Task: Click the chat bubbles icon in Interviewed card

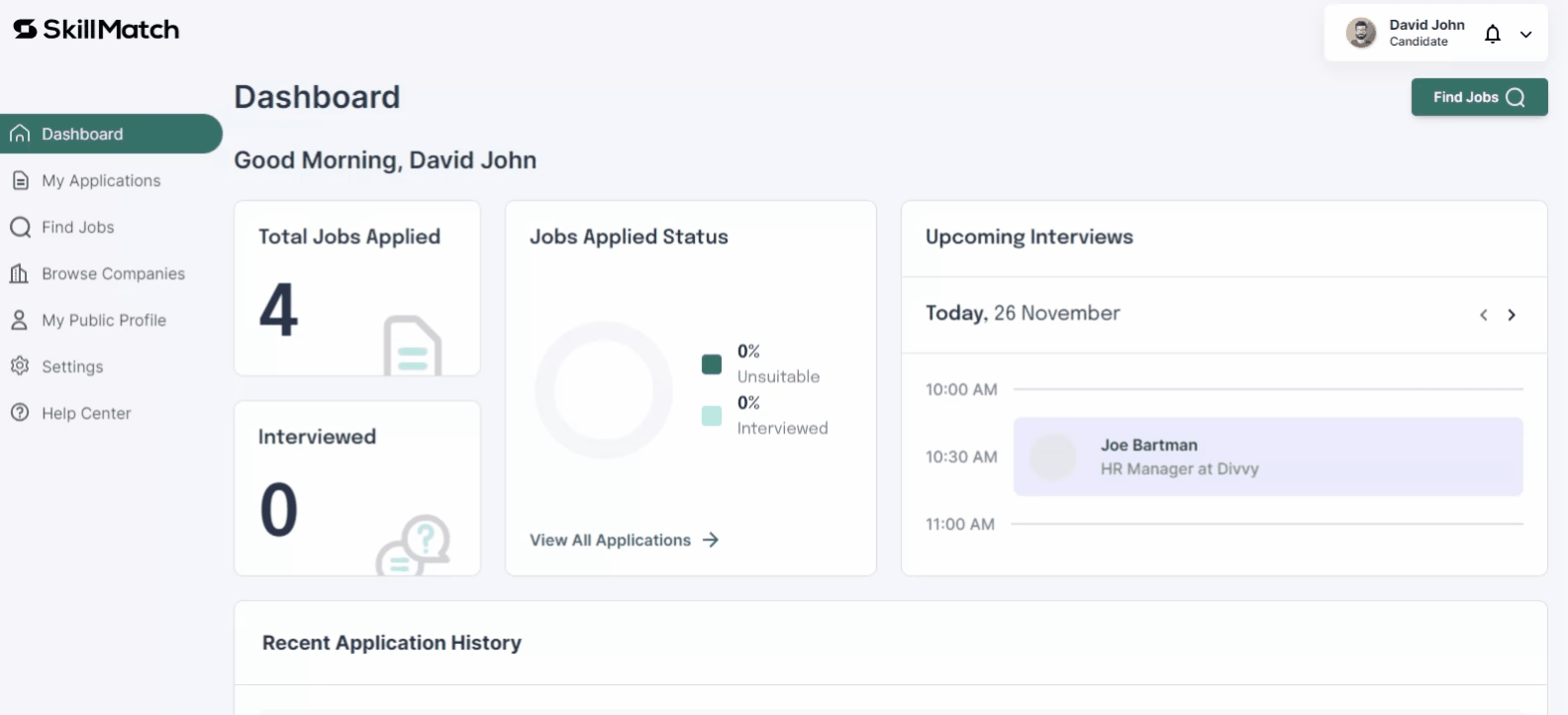Action: (x=414, y=545)
